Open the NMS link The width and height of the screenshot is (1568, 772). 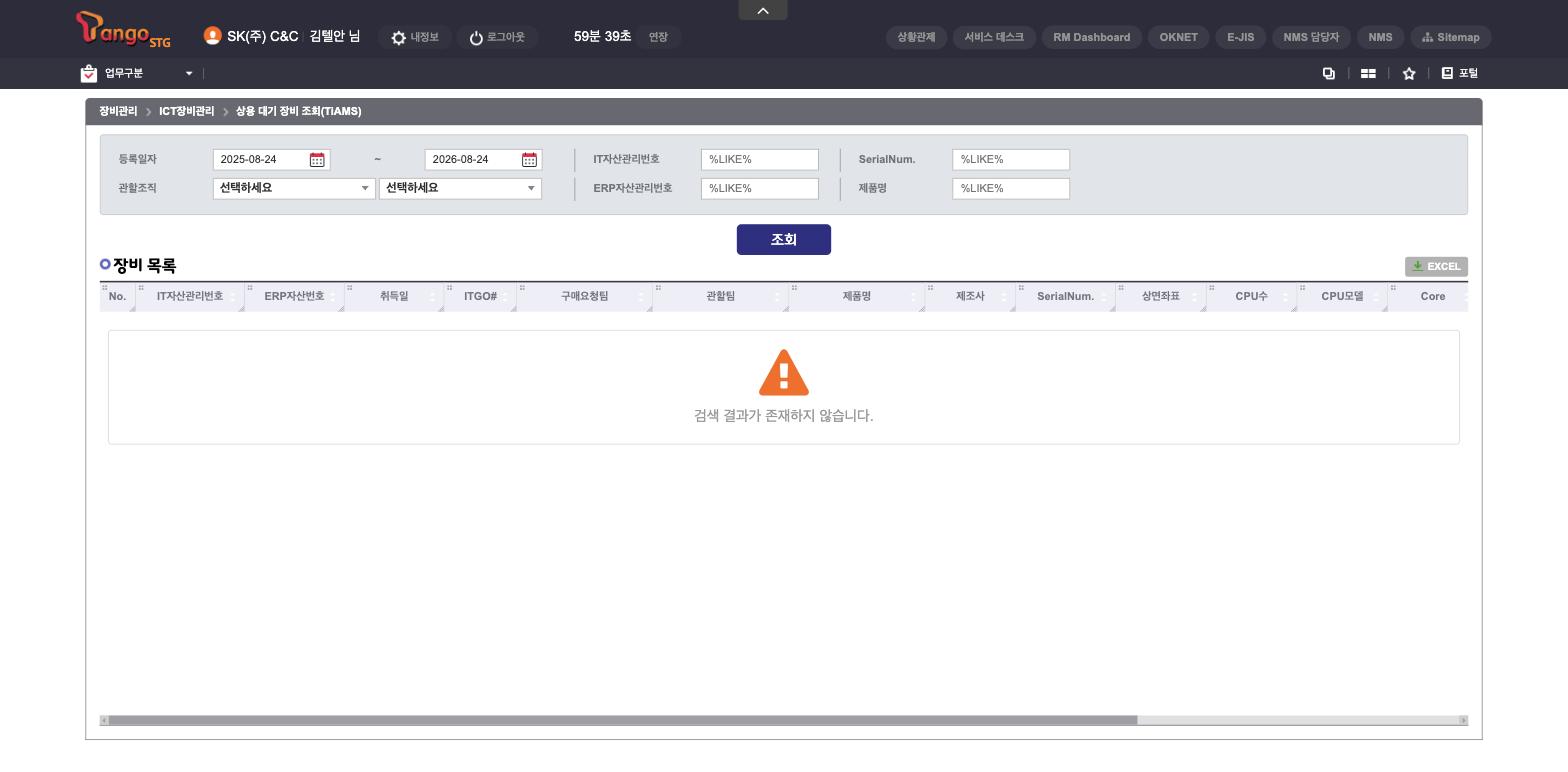(1380, 37)
